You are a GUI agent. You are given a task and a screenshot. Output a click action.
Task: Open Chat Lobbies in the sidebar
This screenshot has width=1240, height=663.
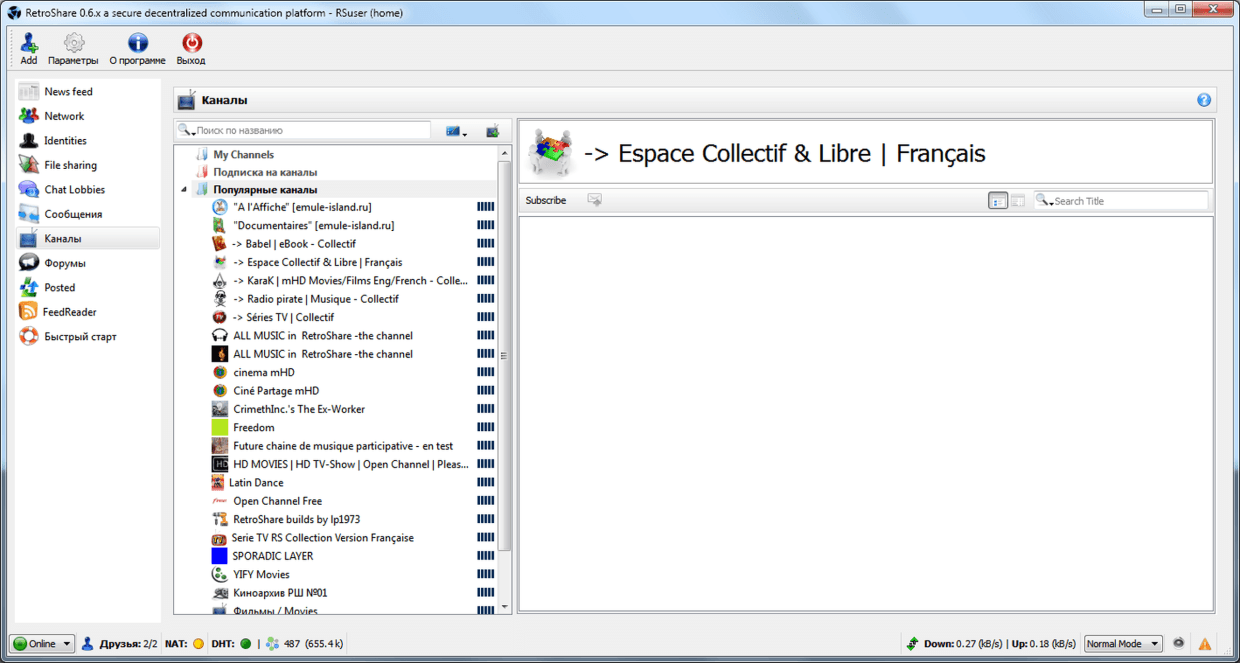74,190
